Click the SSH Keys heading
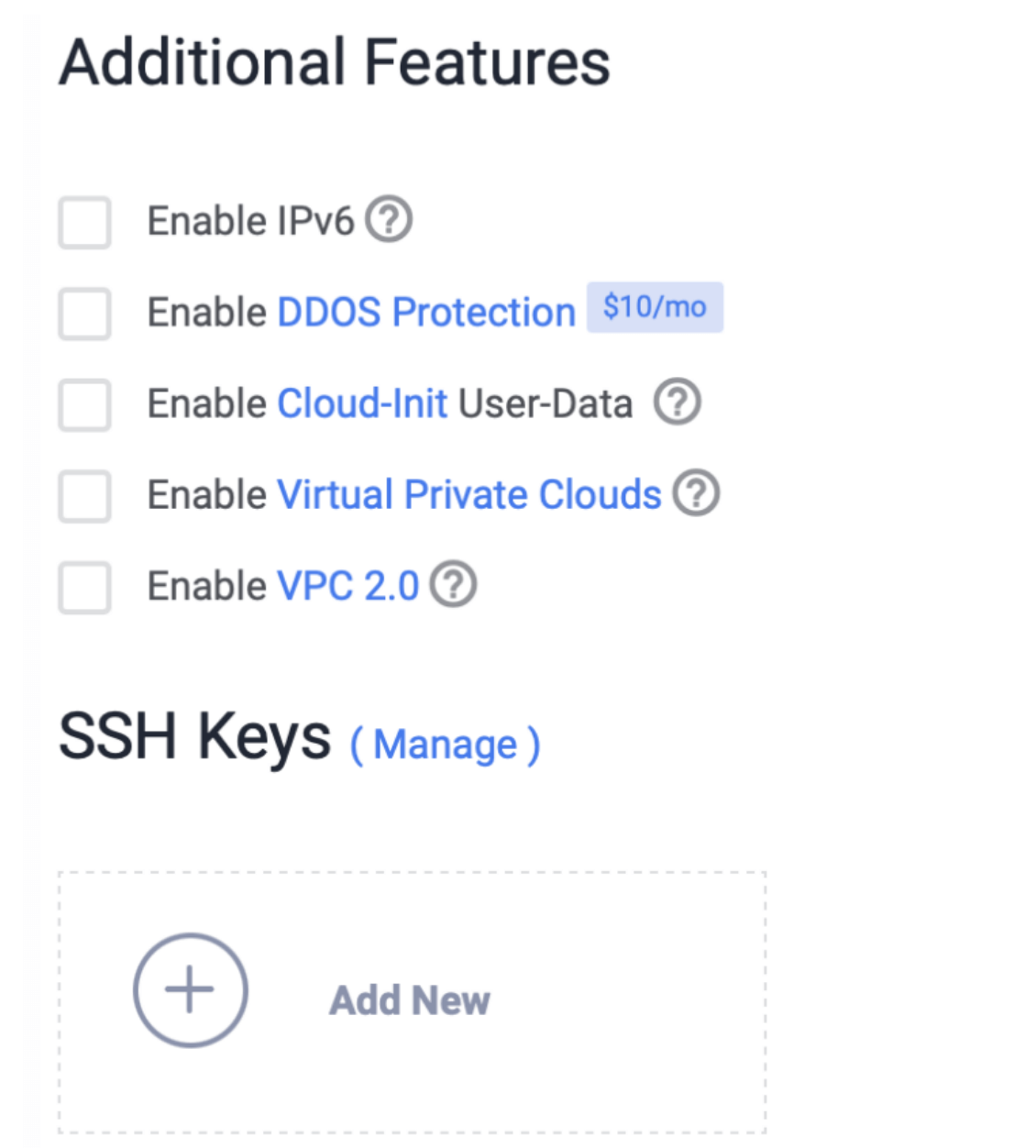 click(x=194, y=736)
